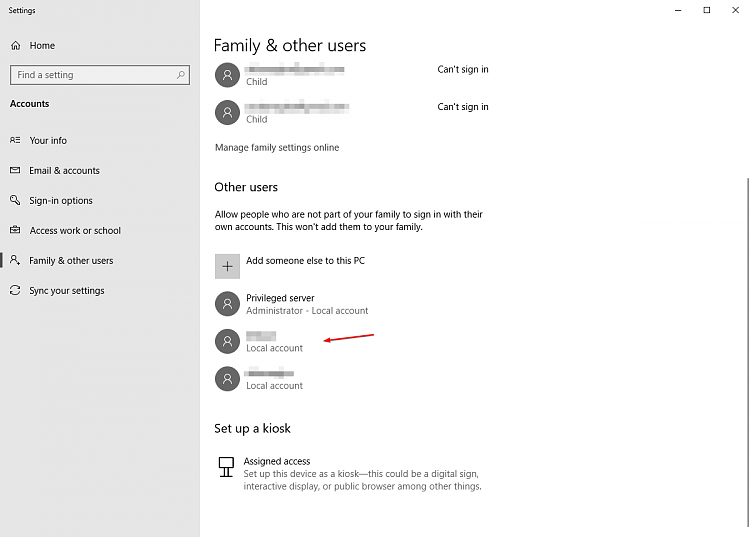Minimize the Settings window
Image resolution: width=750 pixels, height=537 pixels.
click(x=678, y=10)
